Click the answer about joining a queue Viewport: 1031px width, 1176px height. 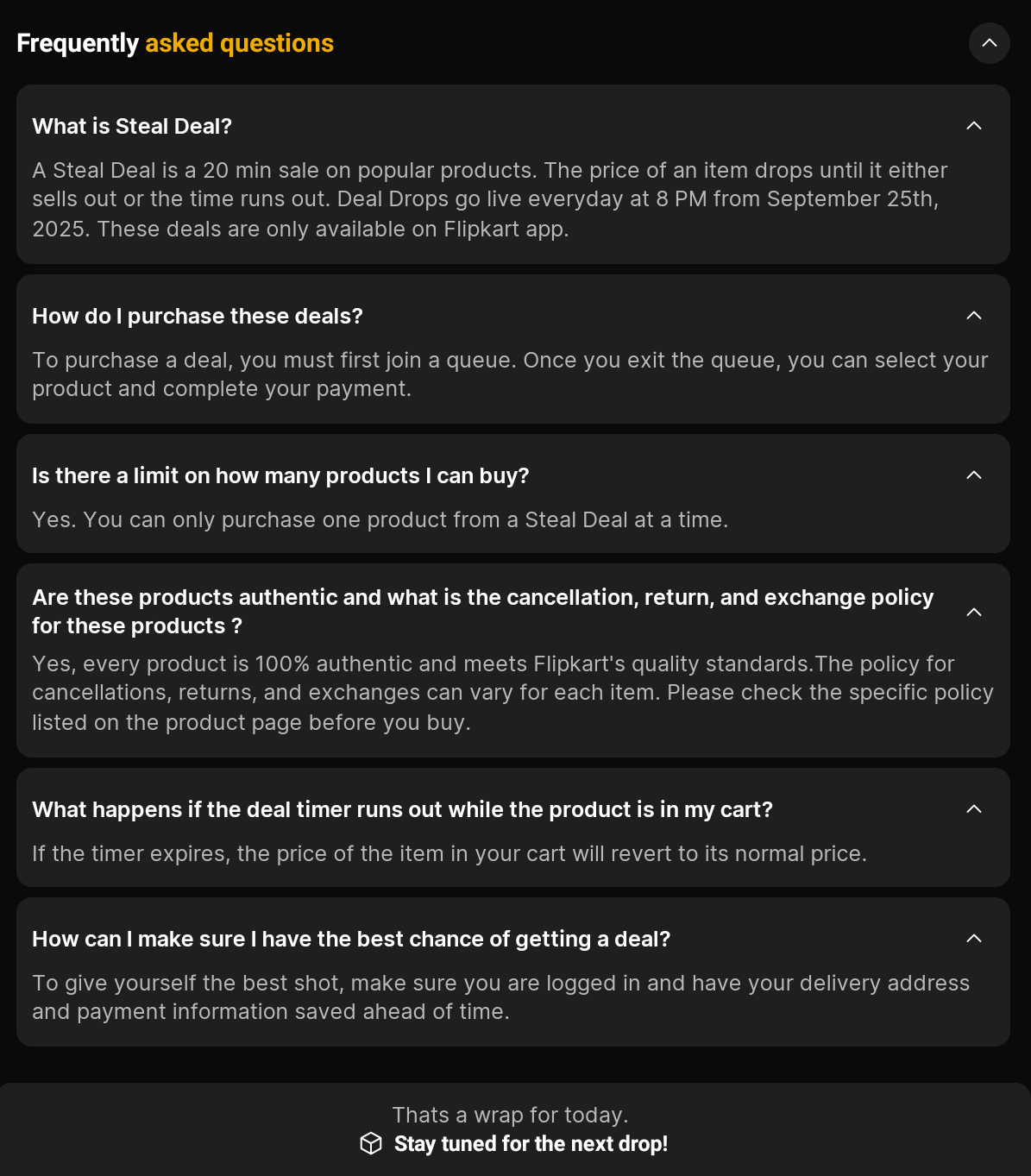(510, 374)
